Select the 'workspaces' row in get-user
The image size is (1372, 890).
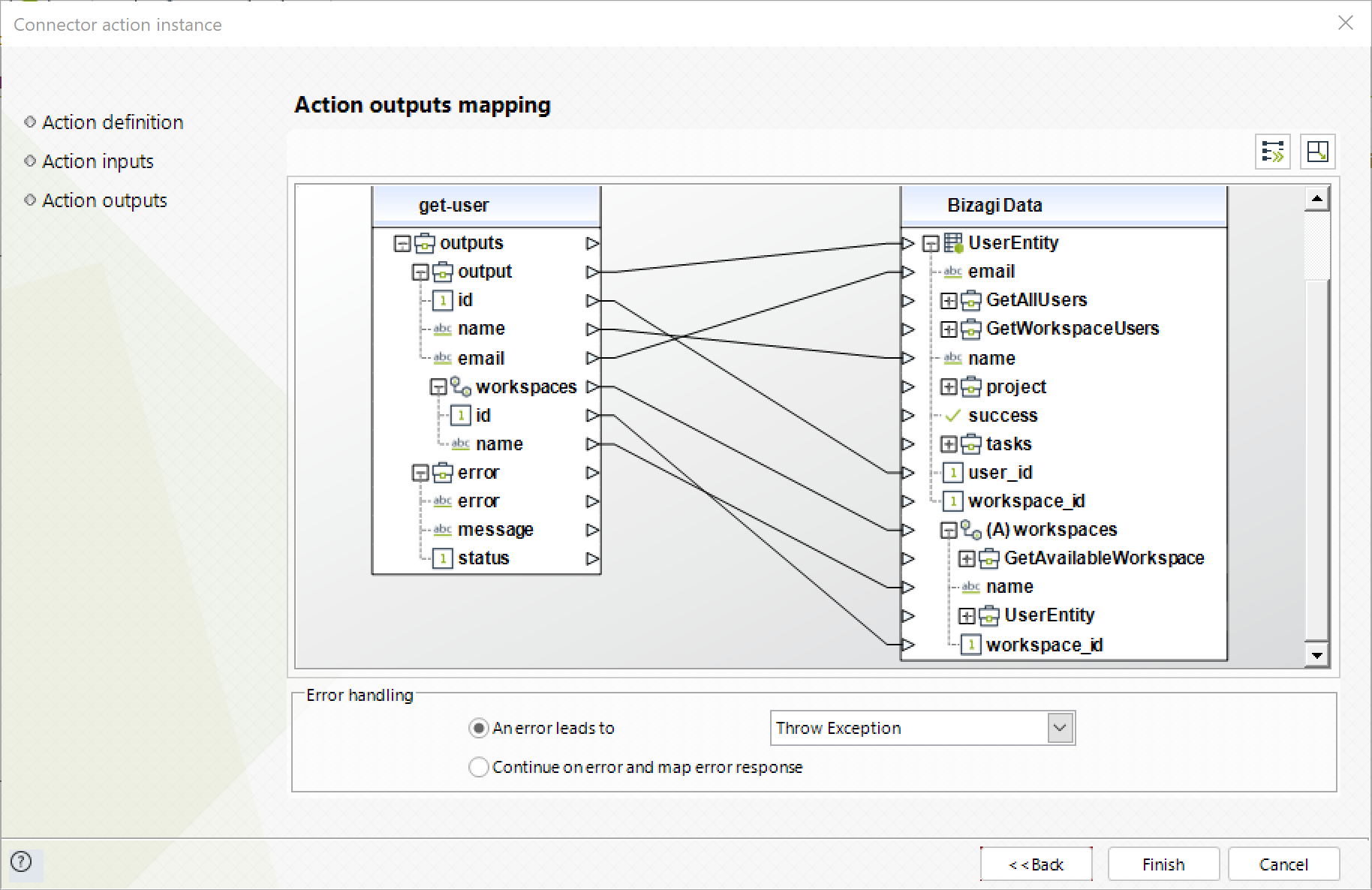[526, 387]
